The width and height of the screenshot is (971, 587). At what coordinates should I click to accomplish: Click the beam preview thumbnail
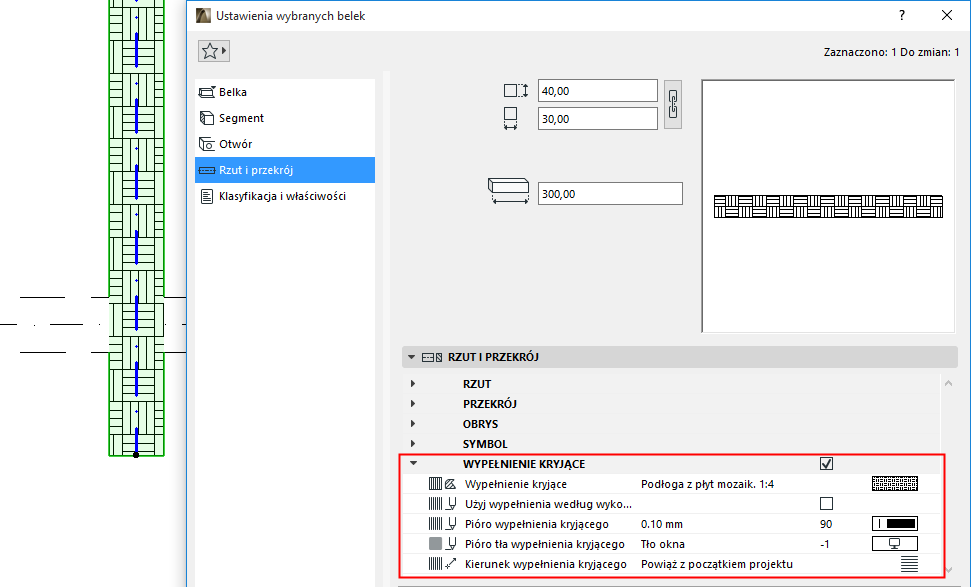(828, 206)
